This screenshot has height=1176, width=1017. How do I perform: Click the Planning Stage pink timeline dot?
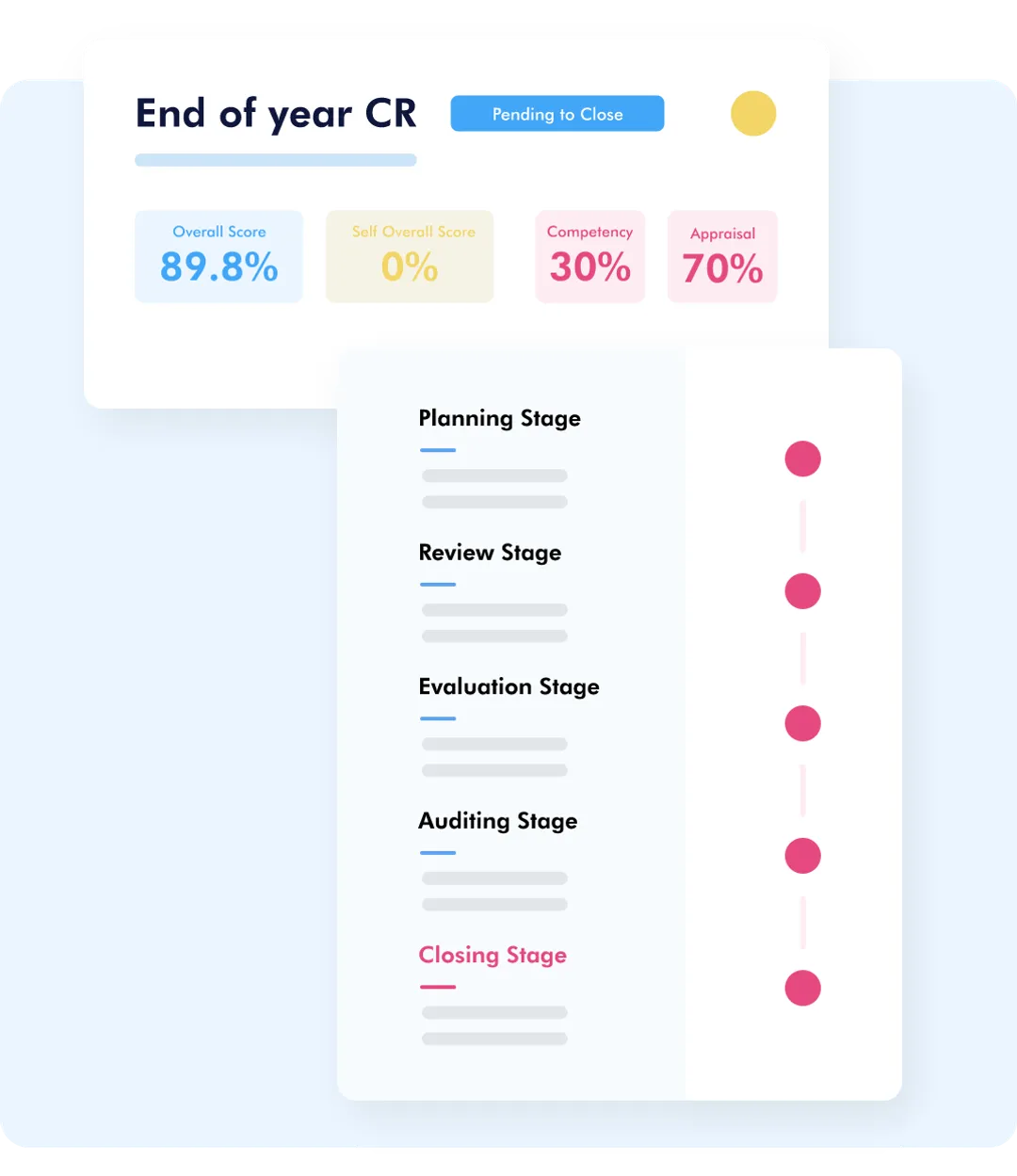tap(802, 459)
